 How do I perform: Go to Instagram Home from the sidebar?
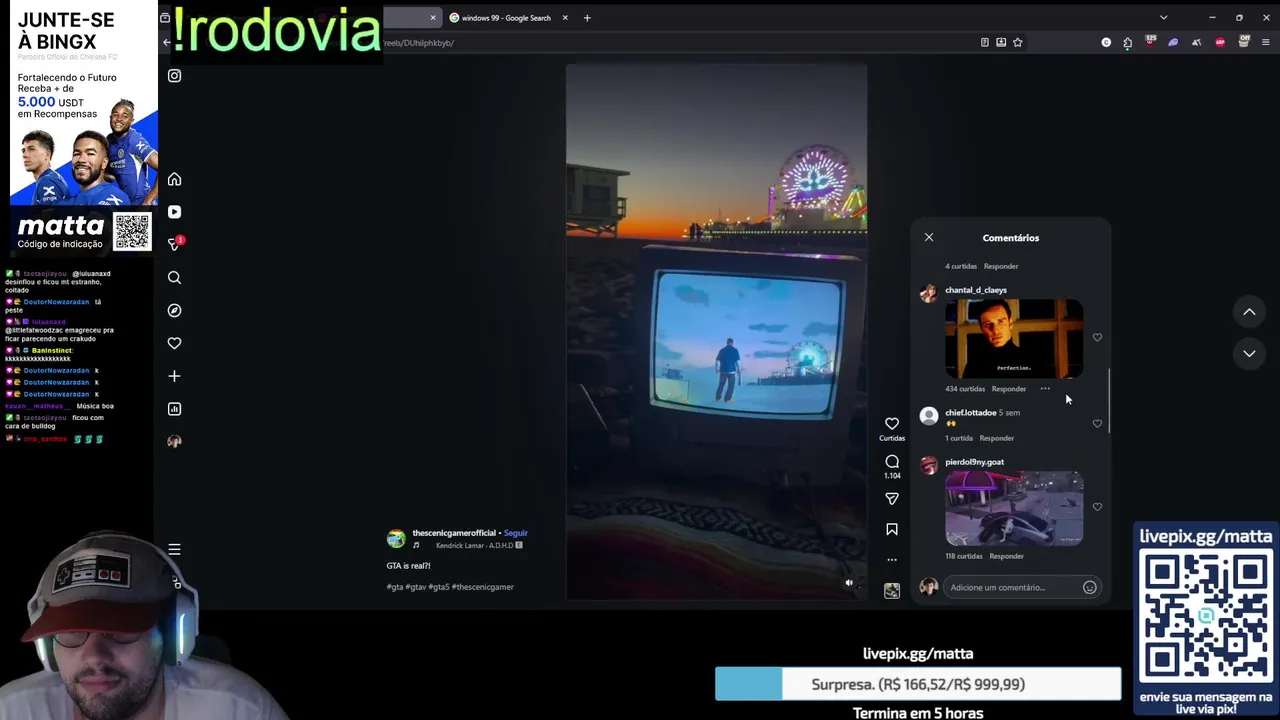tap(174, 179)
